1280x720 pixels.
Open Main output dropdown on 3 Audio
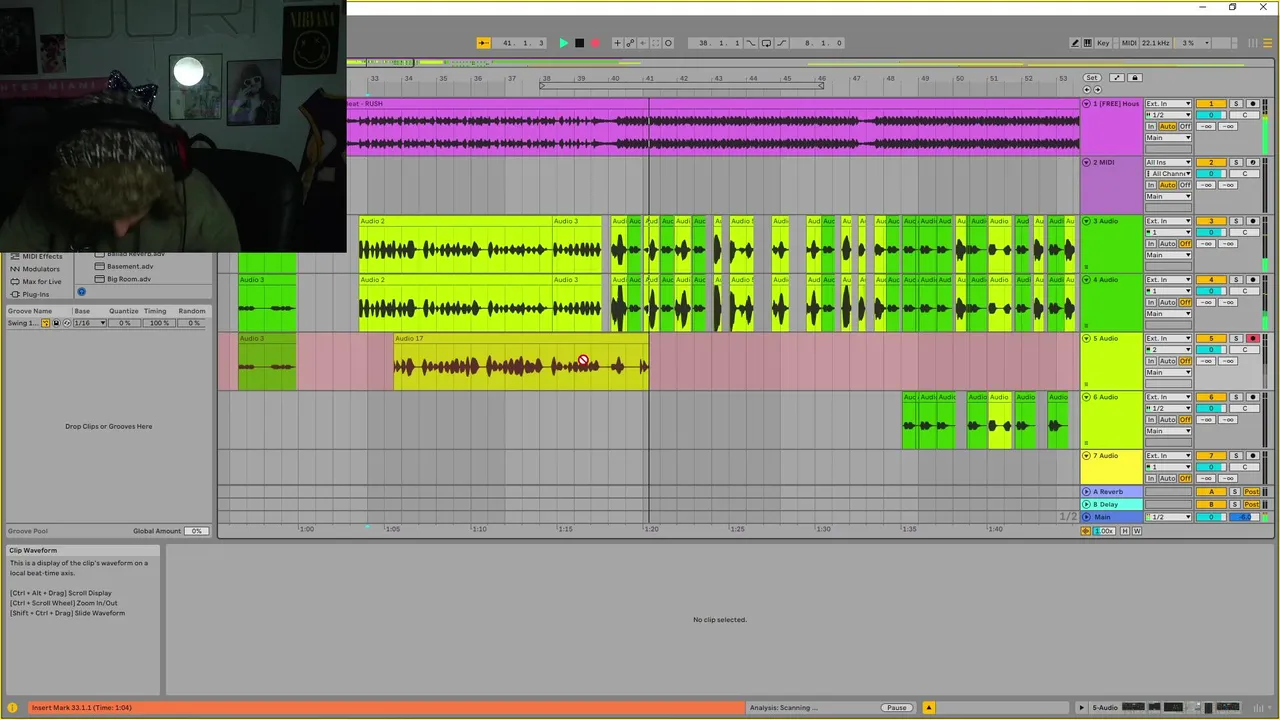coord(1168,255)
